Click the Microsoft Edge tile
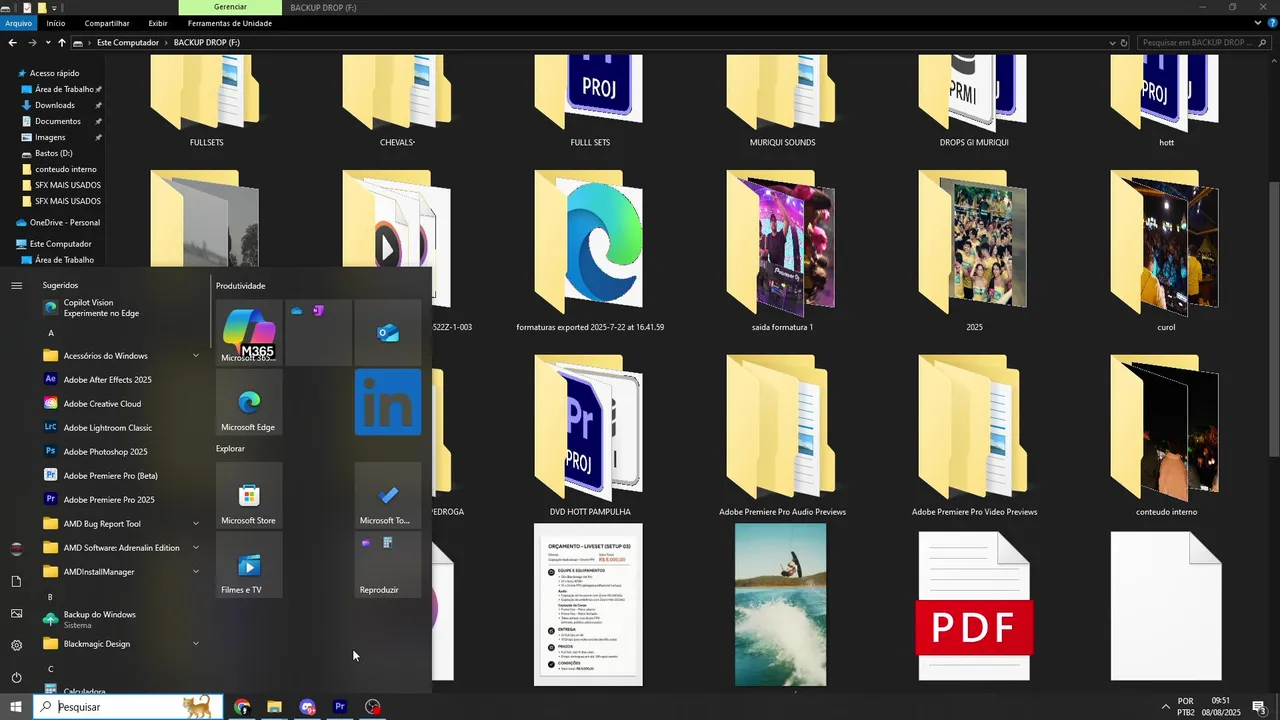 (249, 402)
